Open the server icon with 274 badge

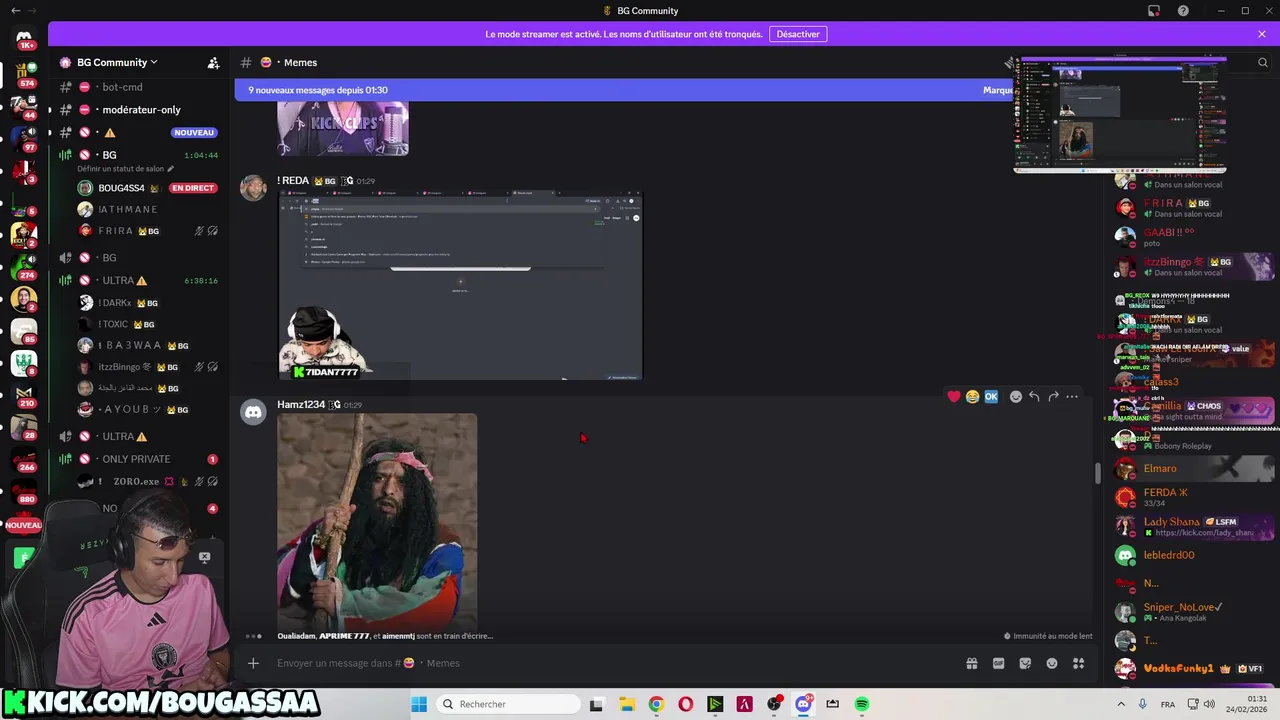click(24, 266)
